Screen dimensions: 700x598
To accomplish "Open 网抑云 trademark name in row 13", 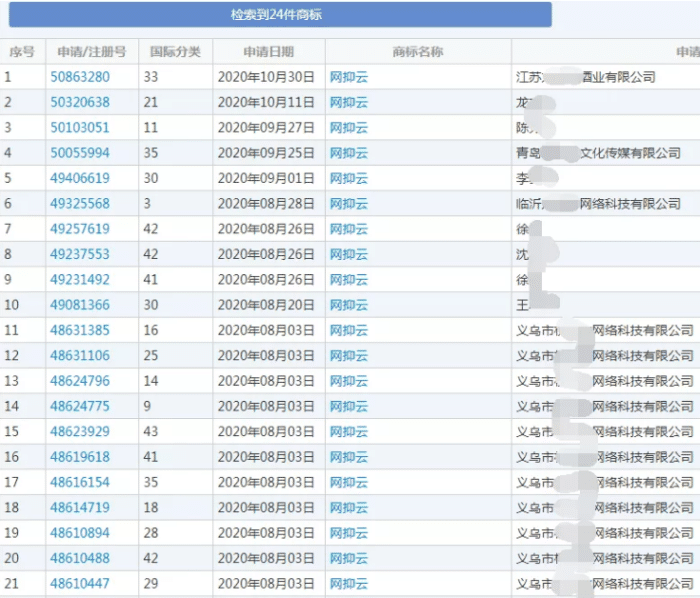I will [349, 381].
